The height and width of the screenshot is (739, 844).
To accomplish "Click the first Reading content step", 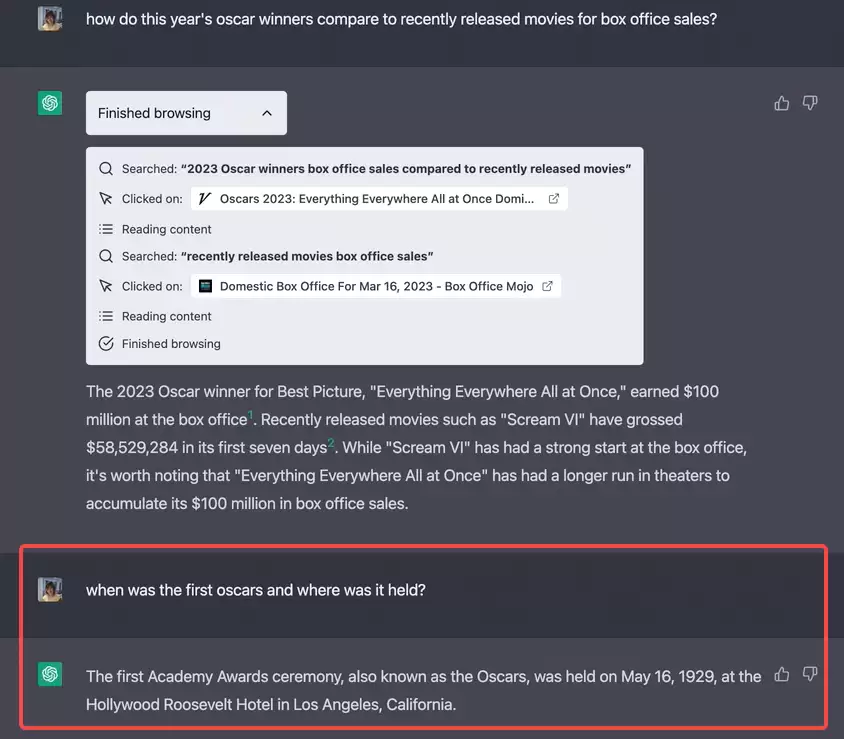I will coord(155,229).
